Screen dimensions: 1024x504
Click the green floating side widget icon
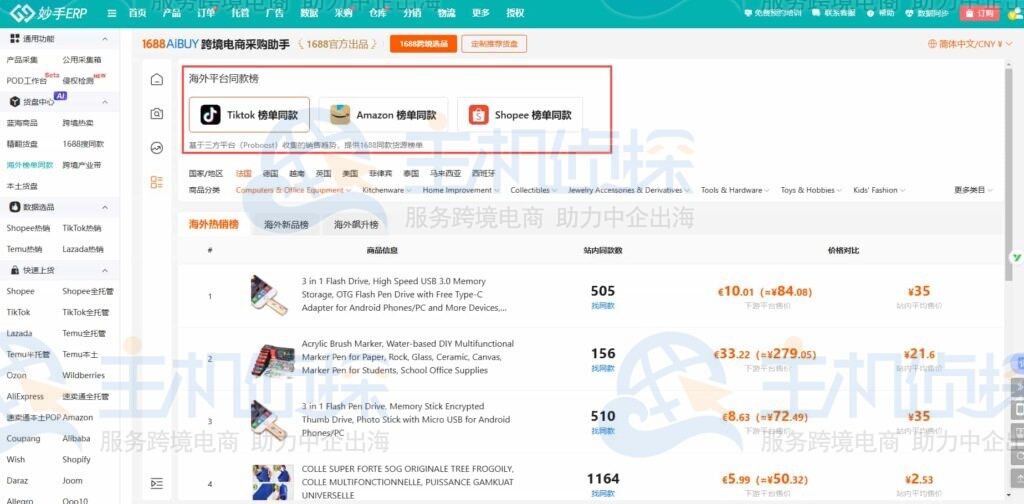1016,258
